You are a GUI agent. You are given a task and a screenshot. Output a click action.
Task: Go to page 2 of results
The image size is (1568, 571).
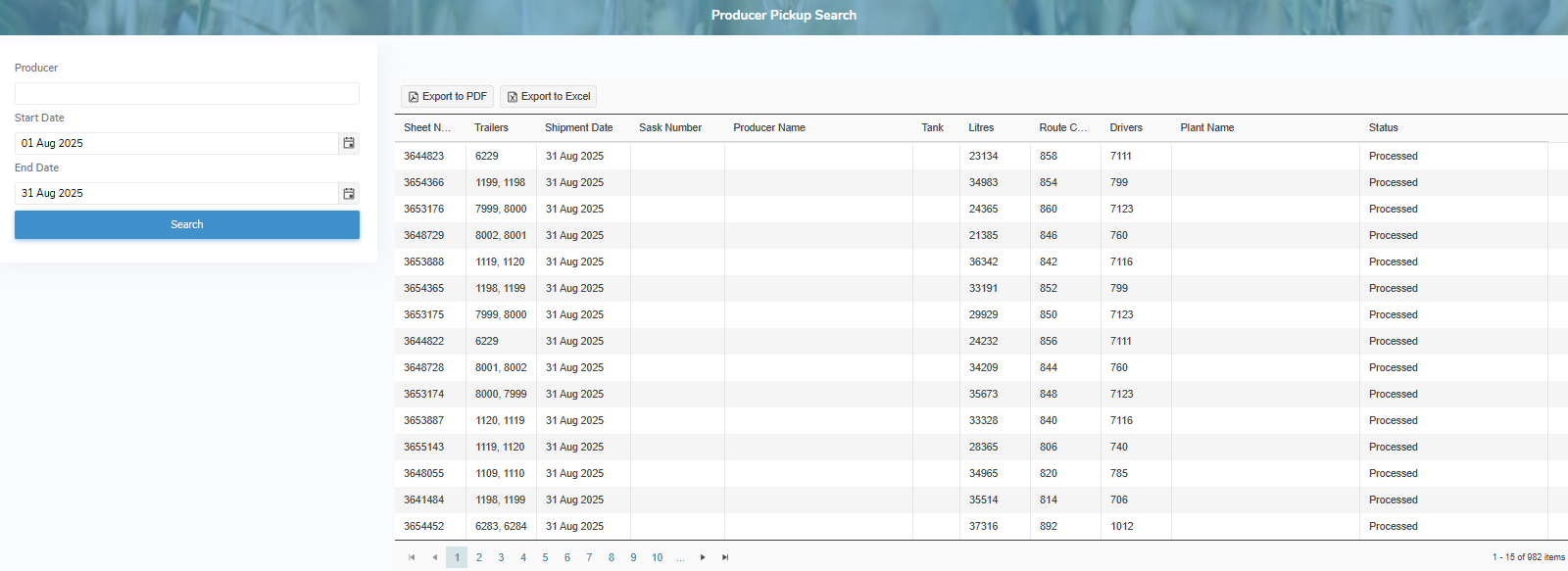click(479, 557)
